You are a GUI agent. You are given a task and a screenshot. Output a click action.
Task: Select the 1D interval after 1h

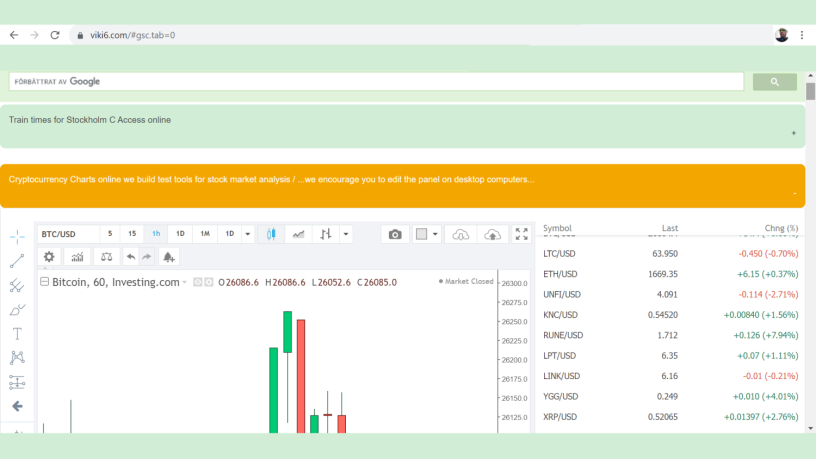pos(180,234)
